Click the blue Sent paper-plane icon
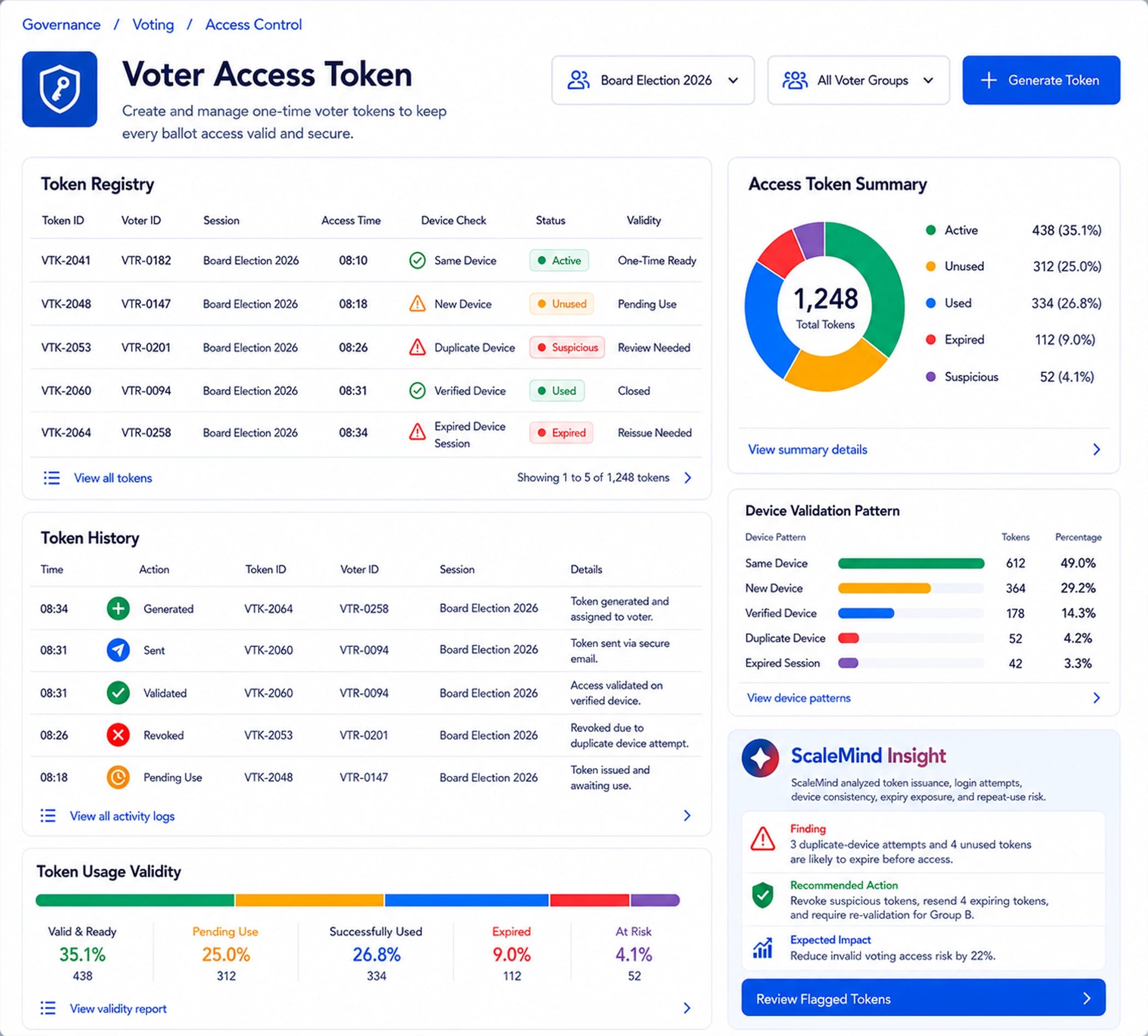This screenshot has height=1036, width=1148. tap(118, 650)
